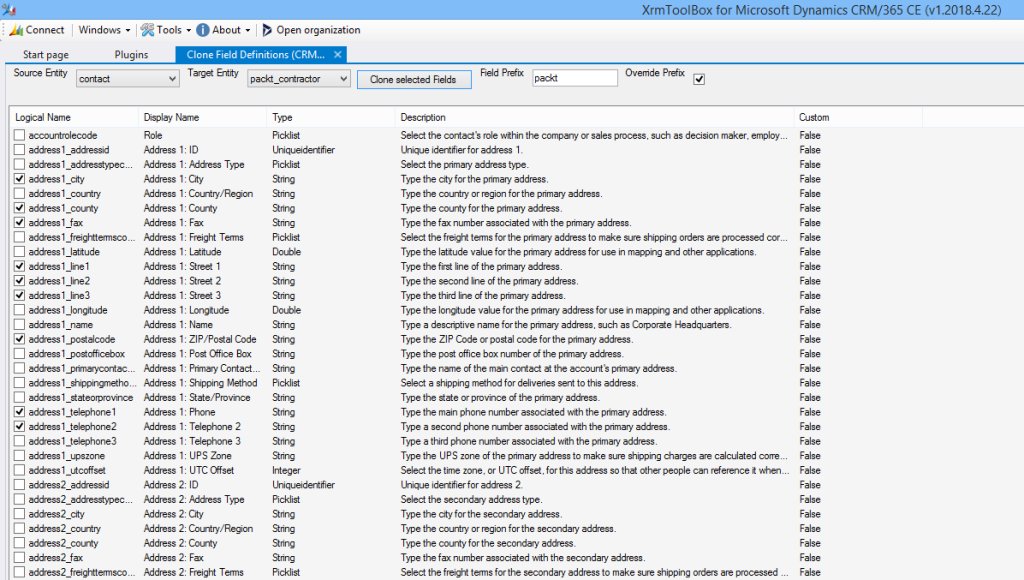Click the 'Address 1: Post Office Box' cell
The image size is (1024, 580).
click(x=197, y=354)
